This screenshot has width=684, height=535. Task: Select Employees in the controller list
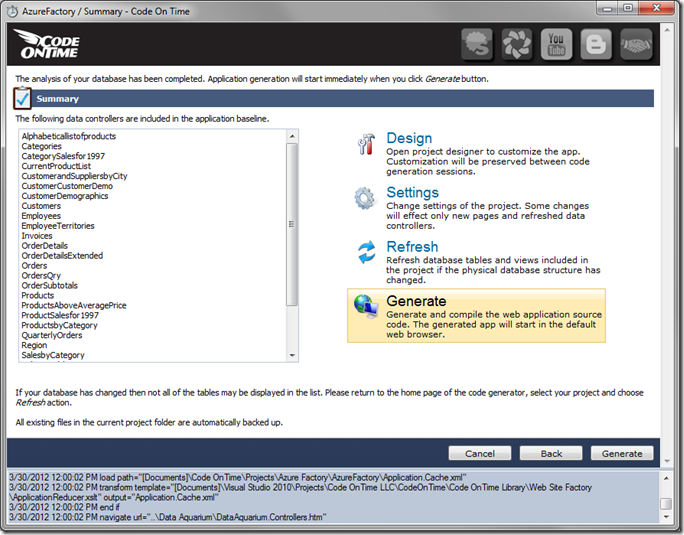click(x=41, y=216)
